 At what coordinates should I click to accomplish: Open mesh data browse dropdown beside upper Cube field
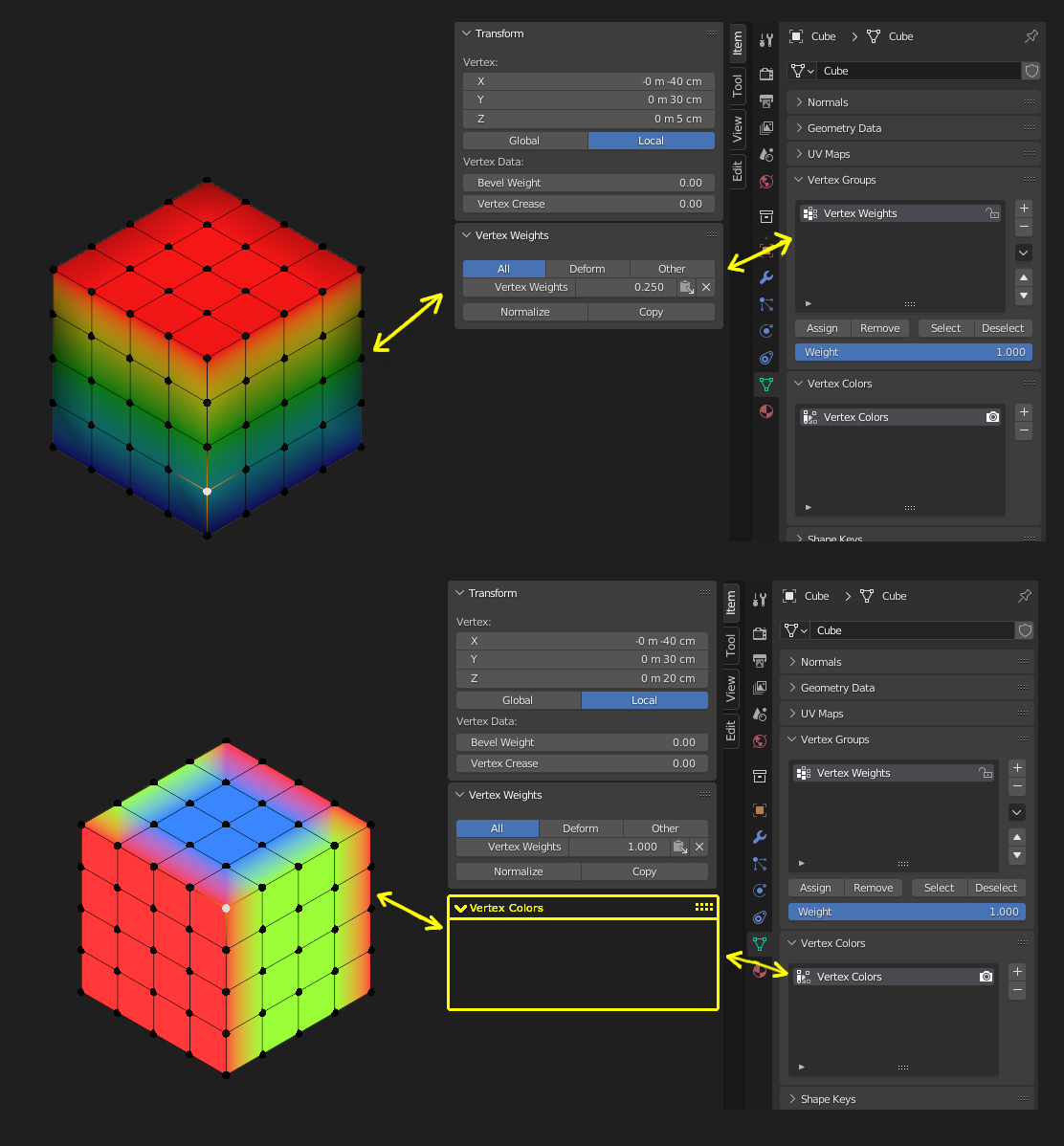(x=802, y=71)
